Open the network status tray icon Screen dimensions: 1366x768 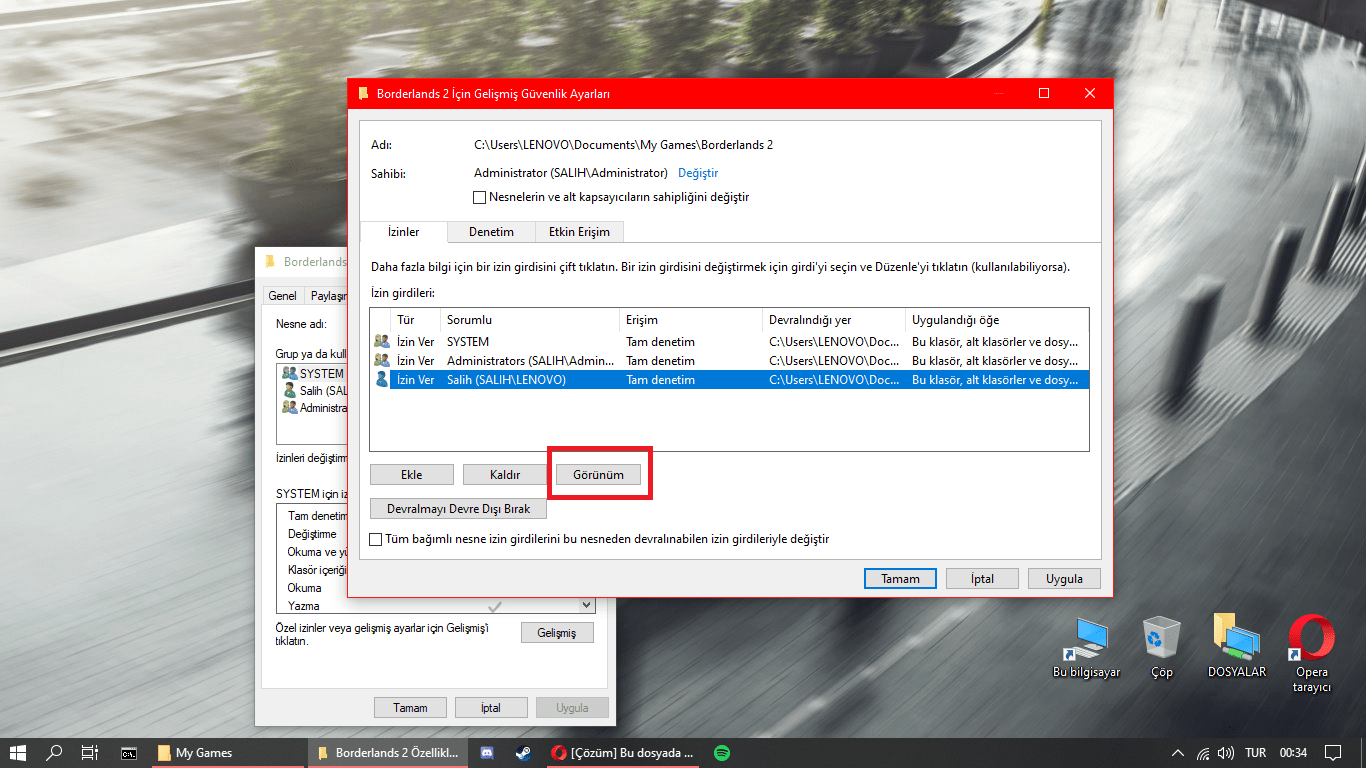[x=1203, y=753]
